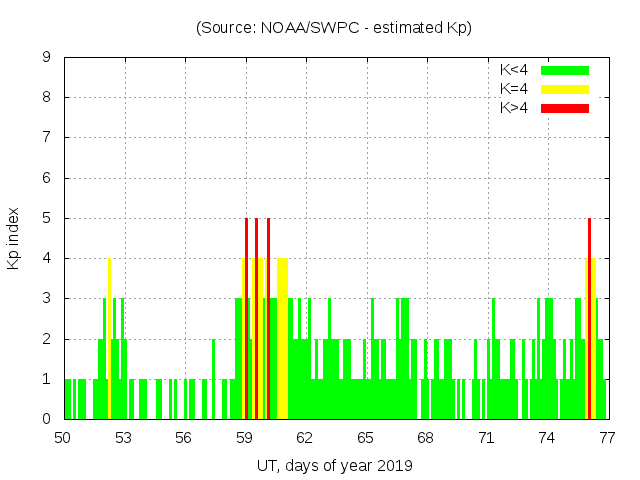Select the yellow Kp 4 bar near day 52
Viewport: 640px width, 480px height.
(x=109, y=340)
